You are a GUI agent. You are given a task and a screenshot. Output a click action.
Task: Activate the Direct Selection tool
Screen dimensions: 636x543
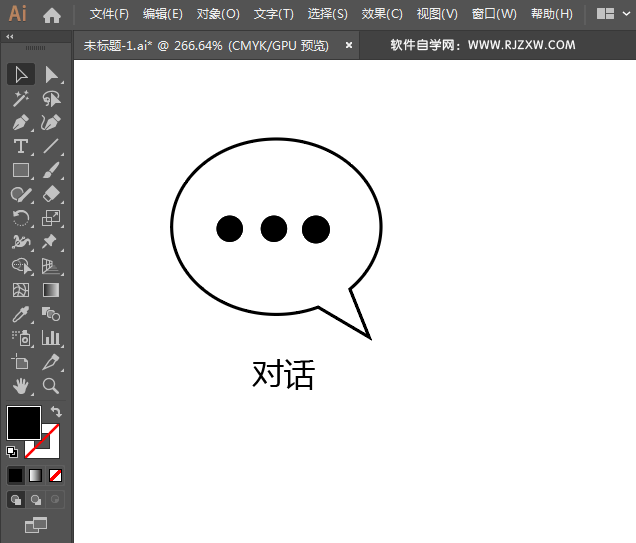coord(51,75)
